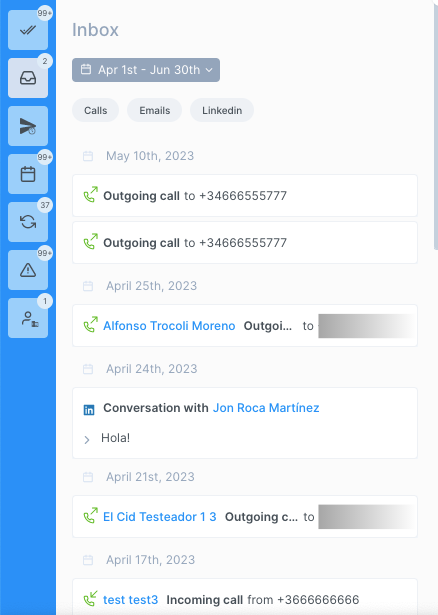The height and width of the screenshot is (615, 438).
Task: Expand the Hola! message chevron
Action: [87, 440]
